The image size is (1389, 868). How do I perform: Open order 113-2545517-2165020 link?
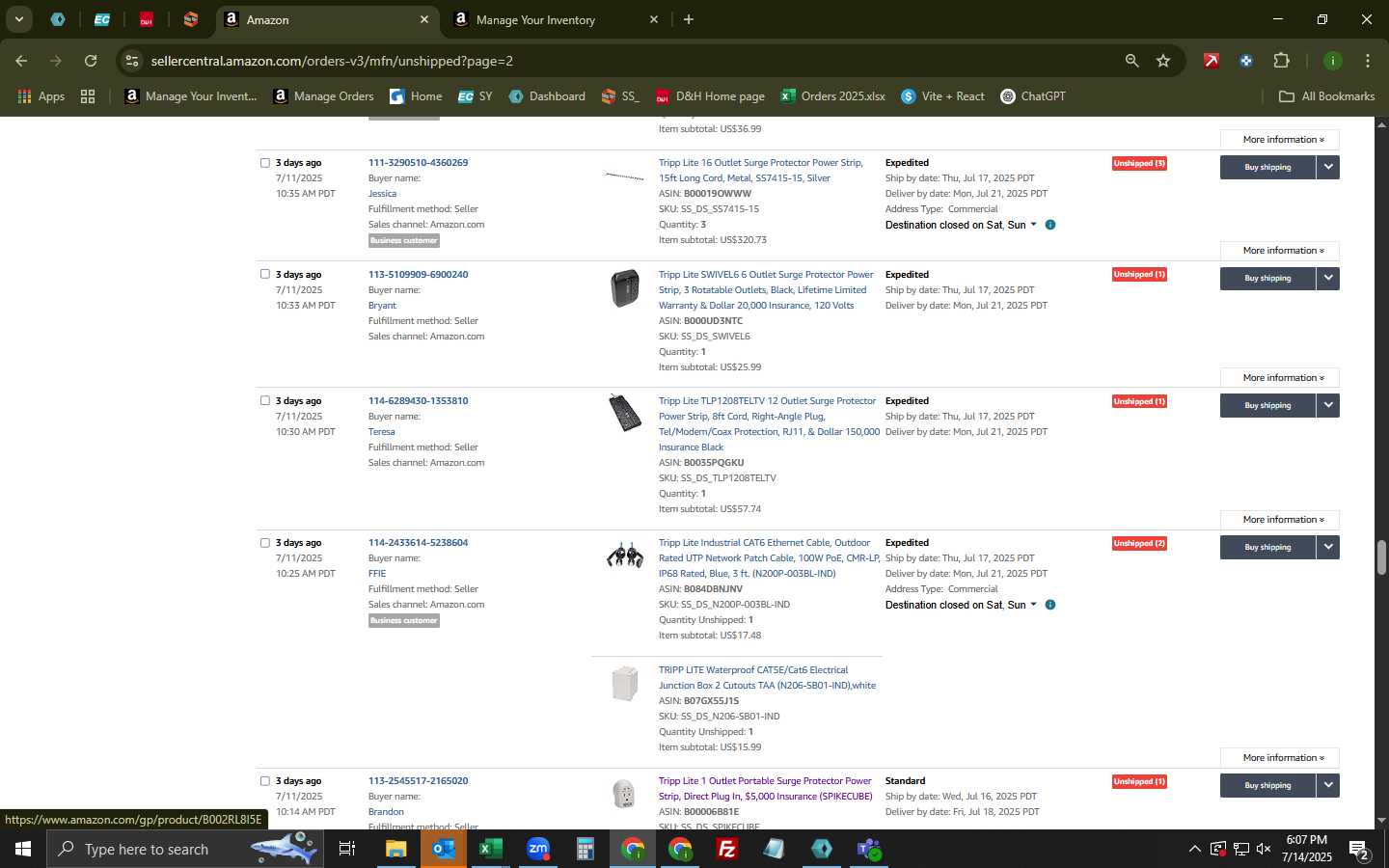418,781
